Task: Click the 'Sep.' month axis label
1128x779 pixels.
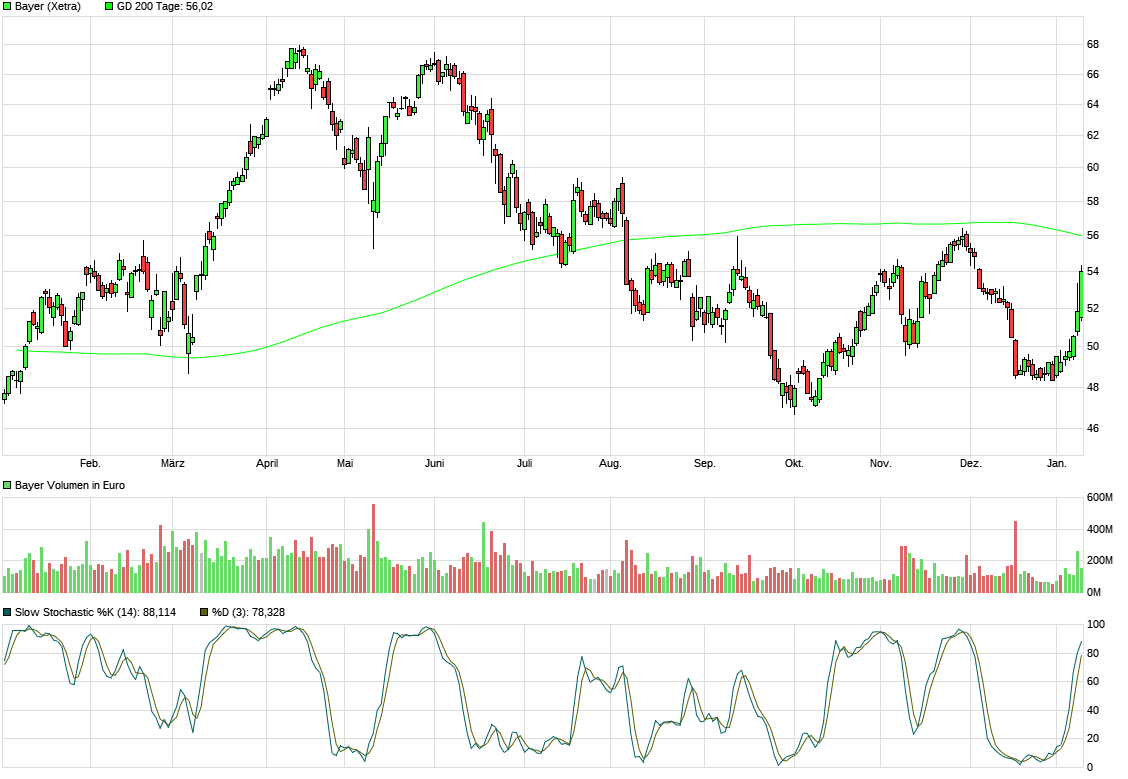Action: tap(704, 463)
